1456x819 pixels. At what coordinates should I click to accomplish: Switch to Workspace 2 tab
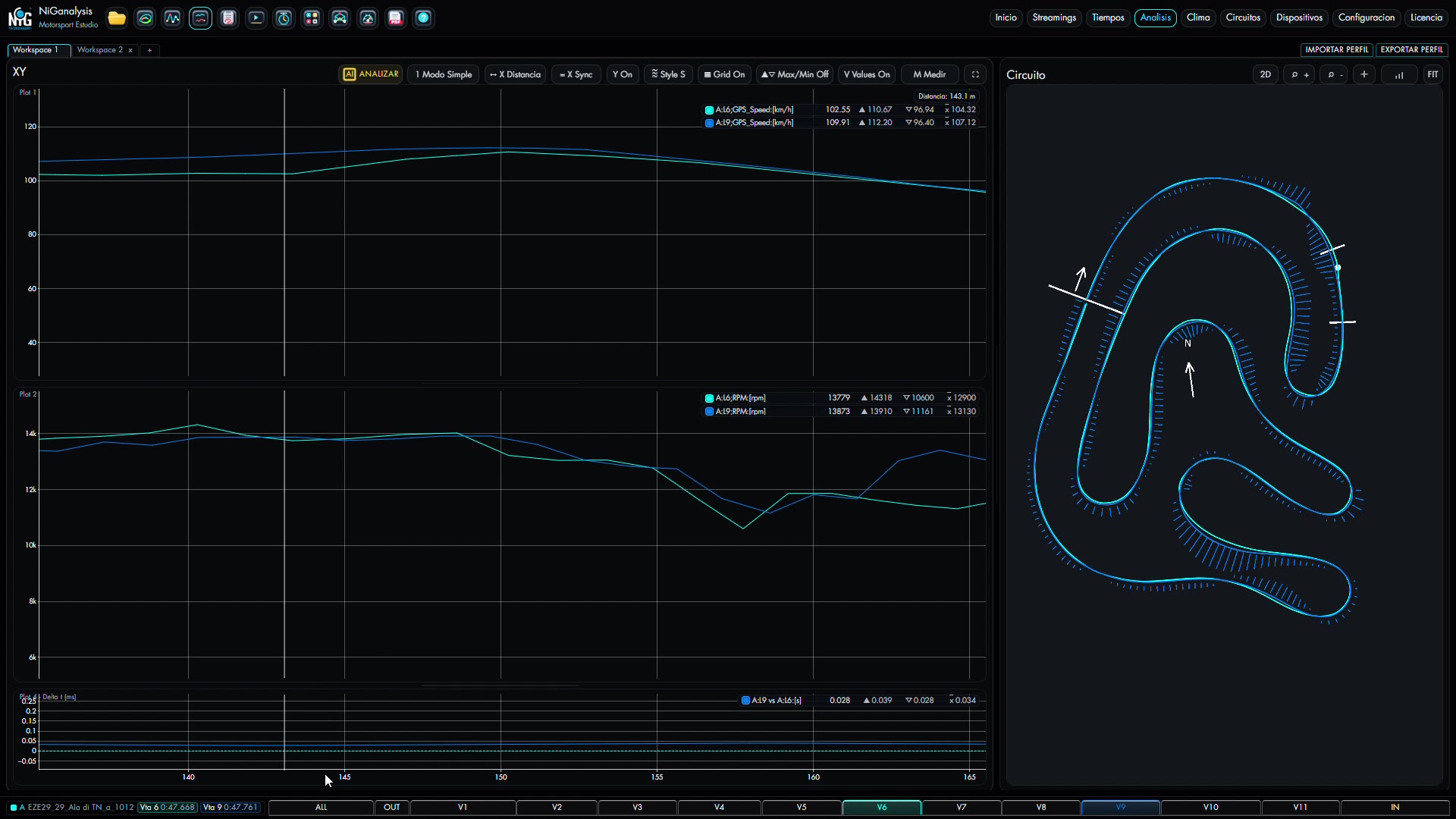click(99, 50)
